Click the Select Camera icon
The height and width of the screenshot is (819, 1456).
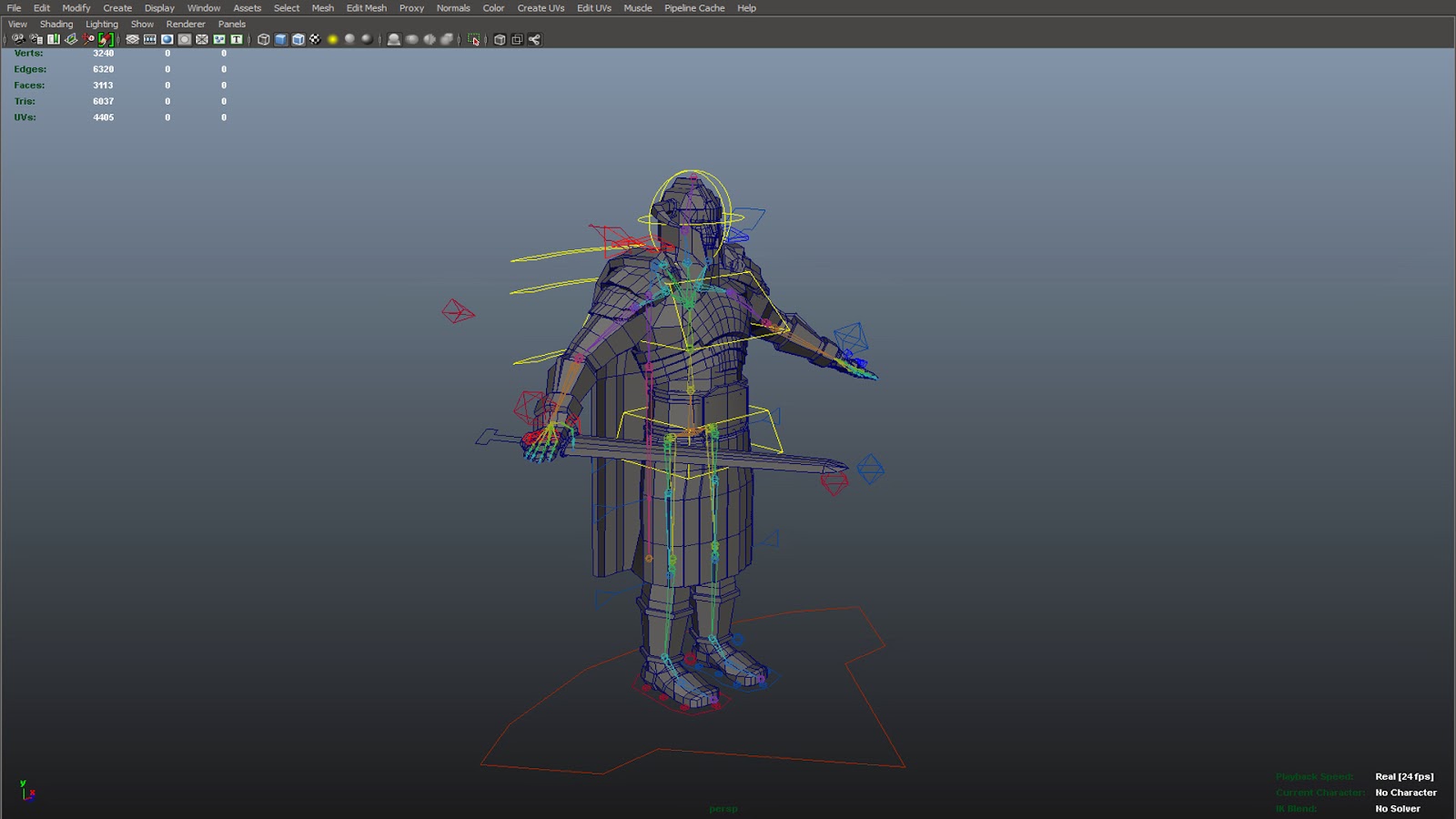pos(18,39)
